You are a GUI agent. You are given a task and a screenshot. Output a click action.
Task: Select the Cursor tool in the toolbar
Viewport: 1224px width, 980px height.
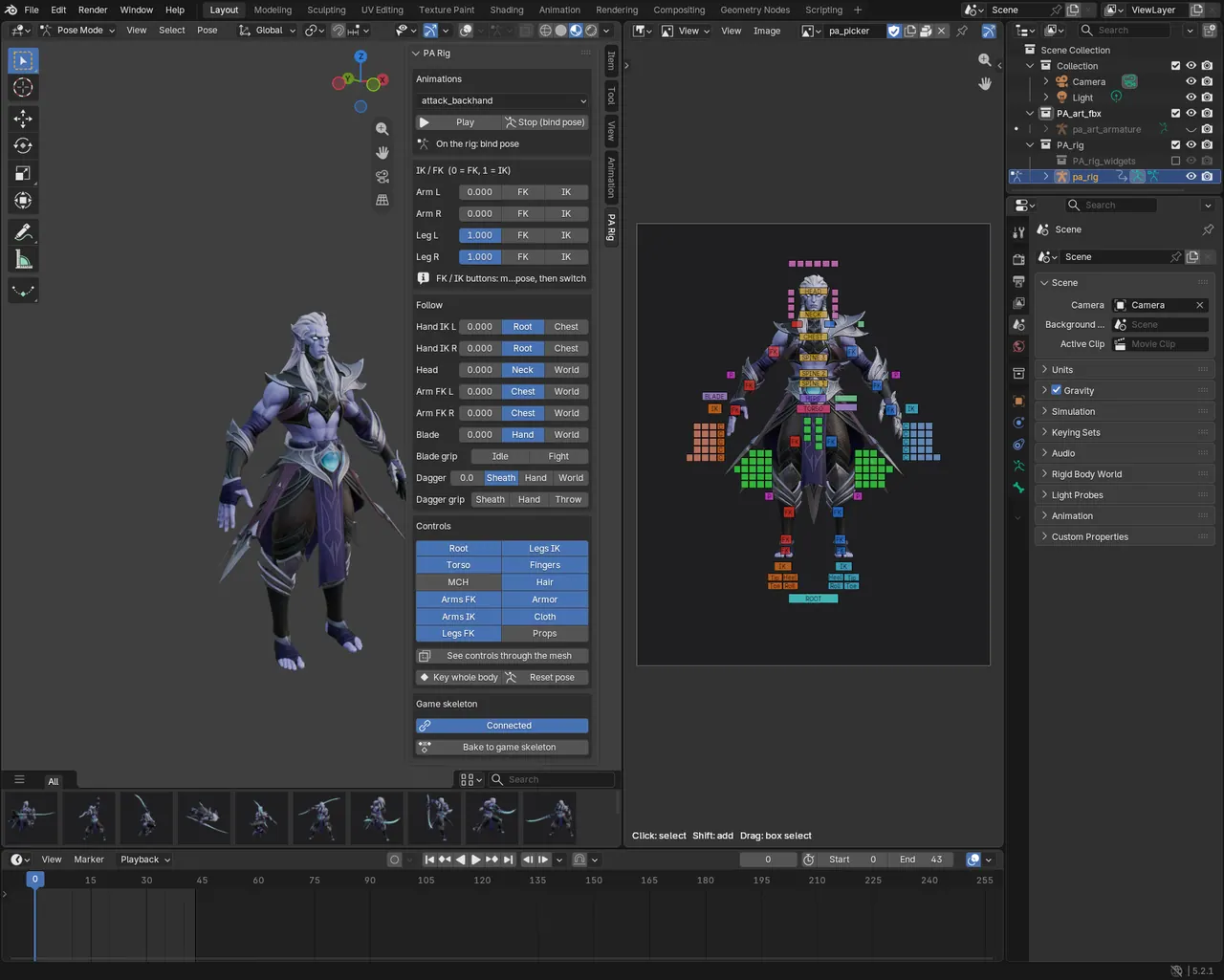(24, 88)
